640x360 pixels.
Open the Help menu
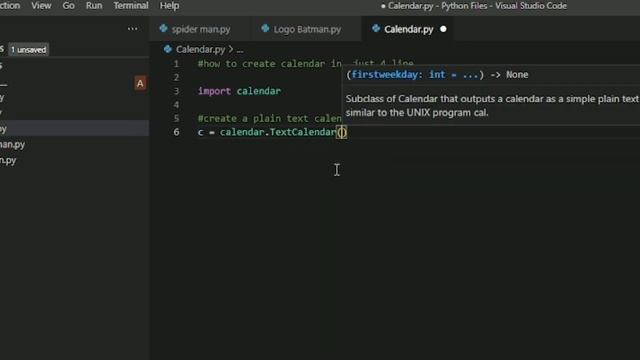click(169, 6)
